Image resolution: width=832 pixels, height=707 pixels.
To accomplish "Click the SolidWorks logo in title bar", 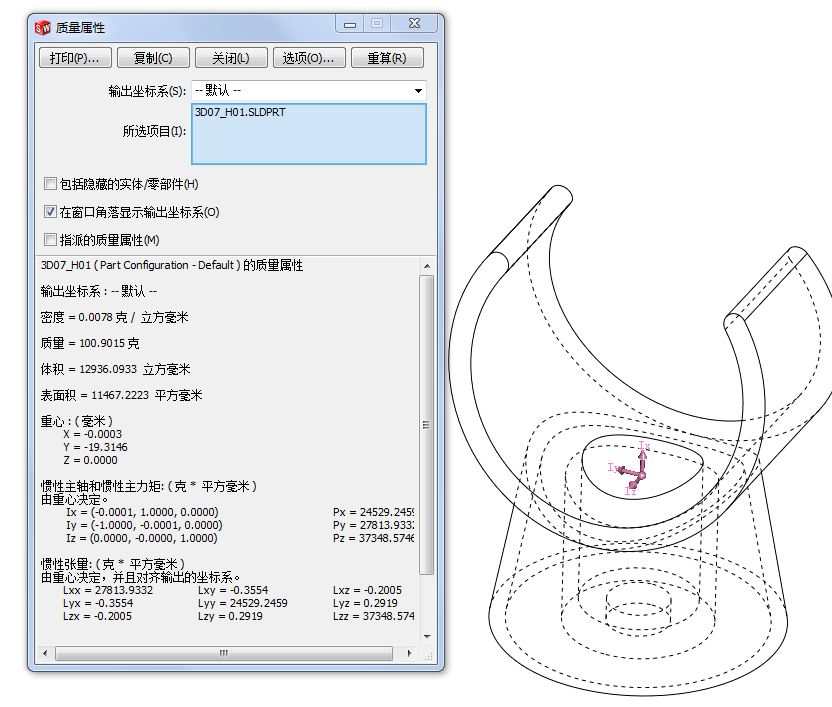I will tap(43, 27).
